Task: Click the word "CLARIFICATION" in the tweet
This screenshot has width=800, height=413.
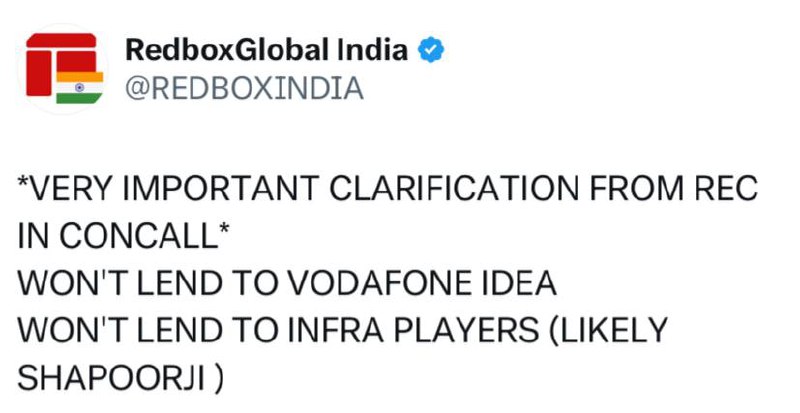Action: coord(454,188)
